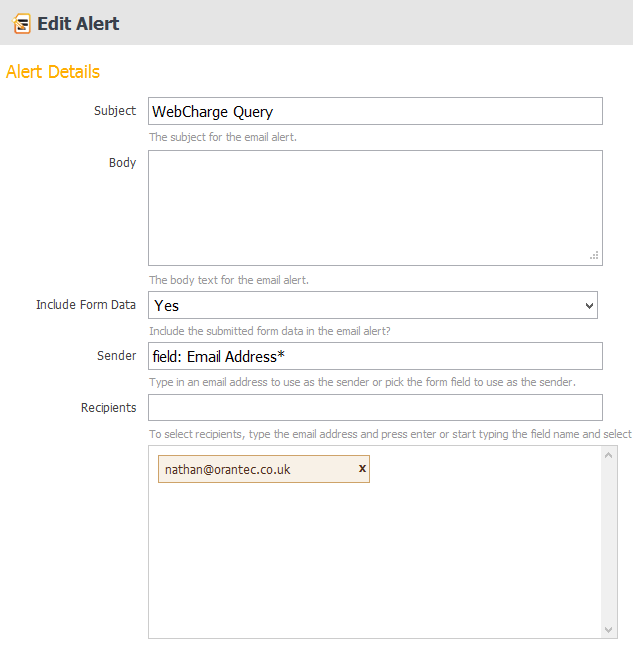Click the recipients list scroll down arrow
633x649 pixels.
pos(609,629)
